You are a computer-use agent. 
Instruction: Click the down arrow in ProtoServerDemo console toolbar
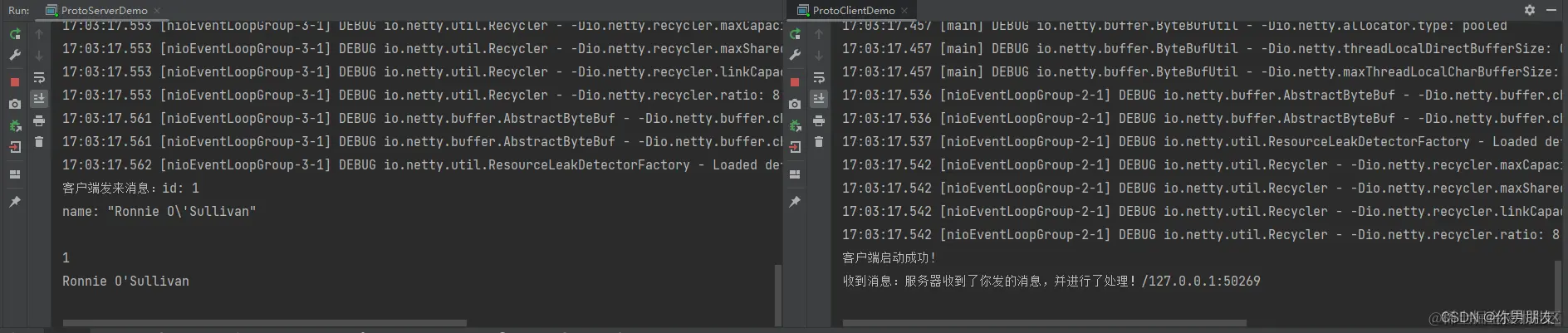39,55
